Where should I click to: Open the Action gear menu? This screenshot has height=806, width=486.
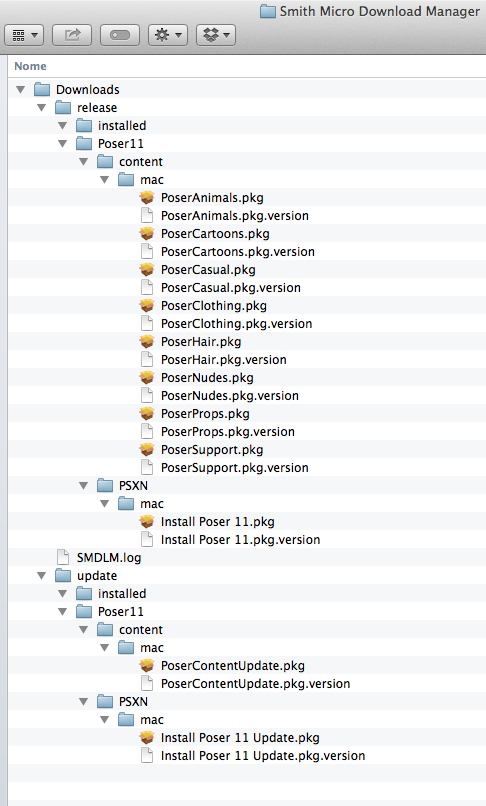(168, 35)
